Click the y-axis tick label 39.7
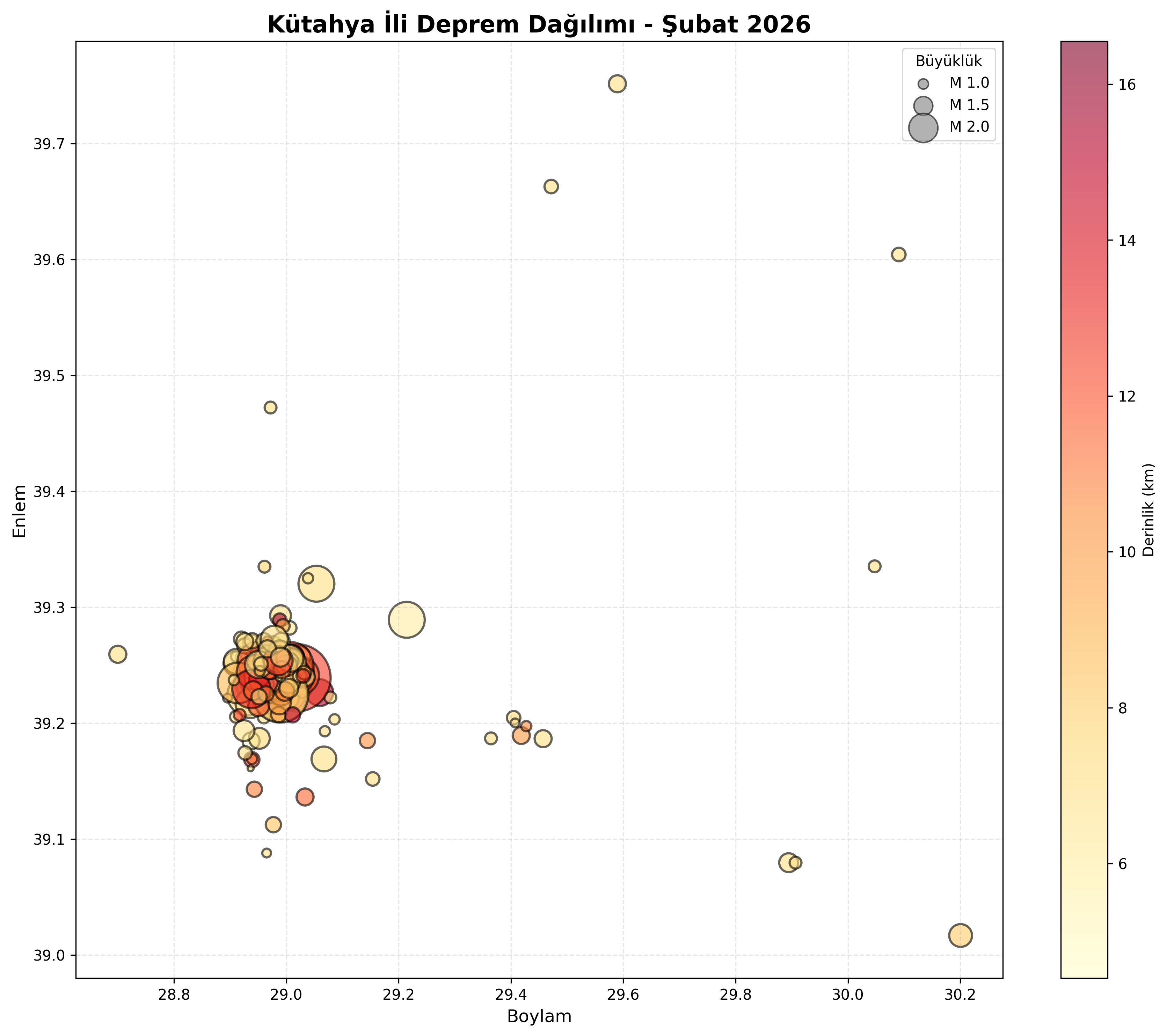This screenshot has width=1167, height=1036. point(49,144)
